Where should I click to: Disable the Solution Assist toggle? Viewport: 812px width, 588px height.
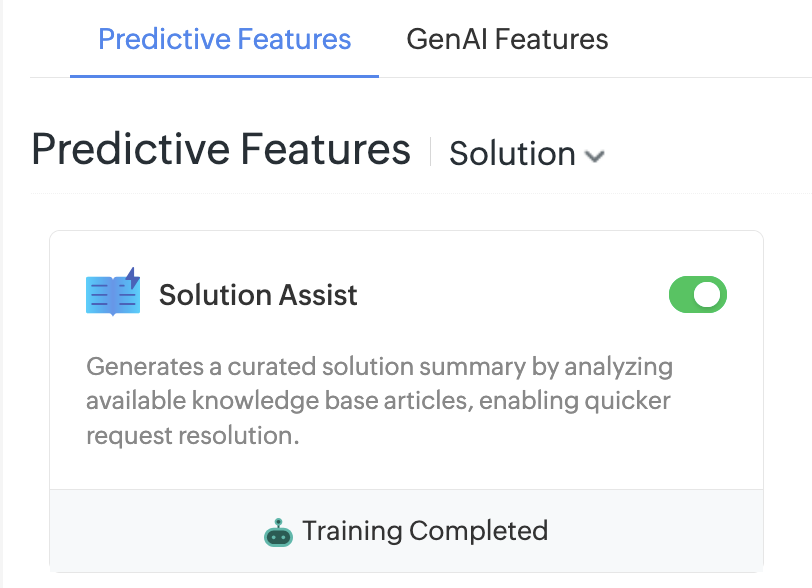pyautogui.click(x=697, y=295)
